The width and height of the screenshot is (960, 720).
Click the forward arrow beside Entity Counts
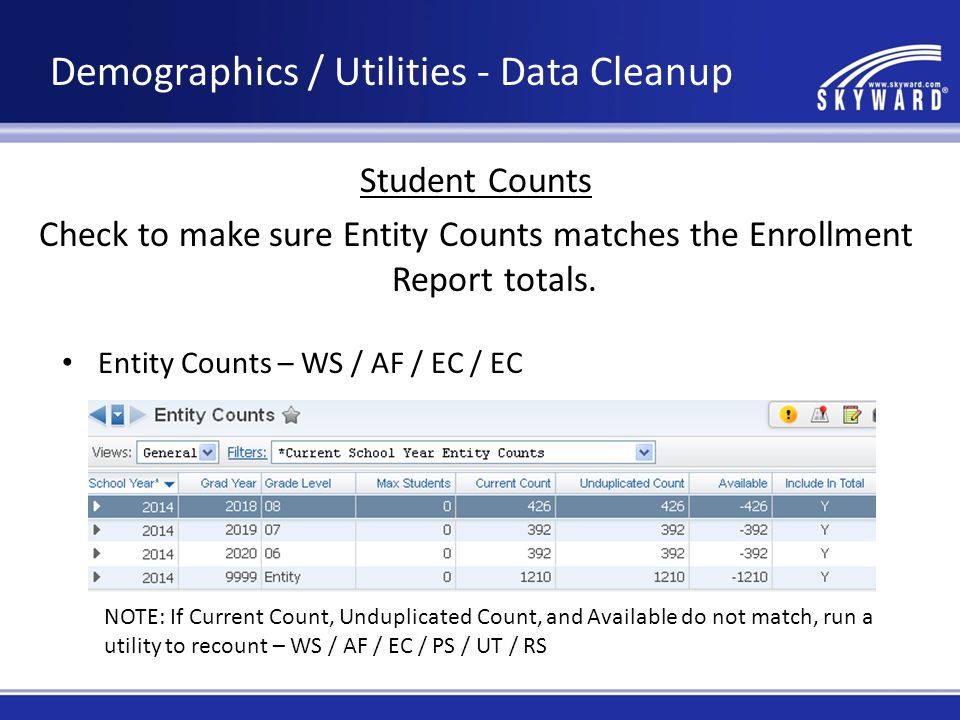point(137,415)
